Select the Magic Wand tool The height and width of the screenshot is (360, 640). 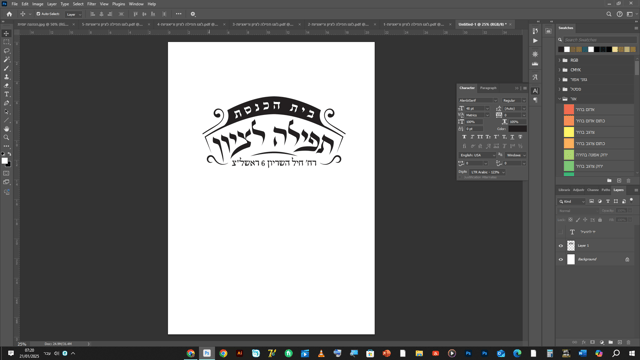[x=7, y=60]
